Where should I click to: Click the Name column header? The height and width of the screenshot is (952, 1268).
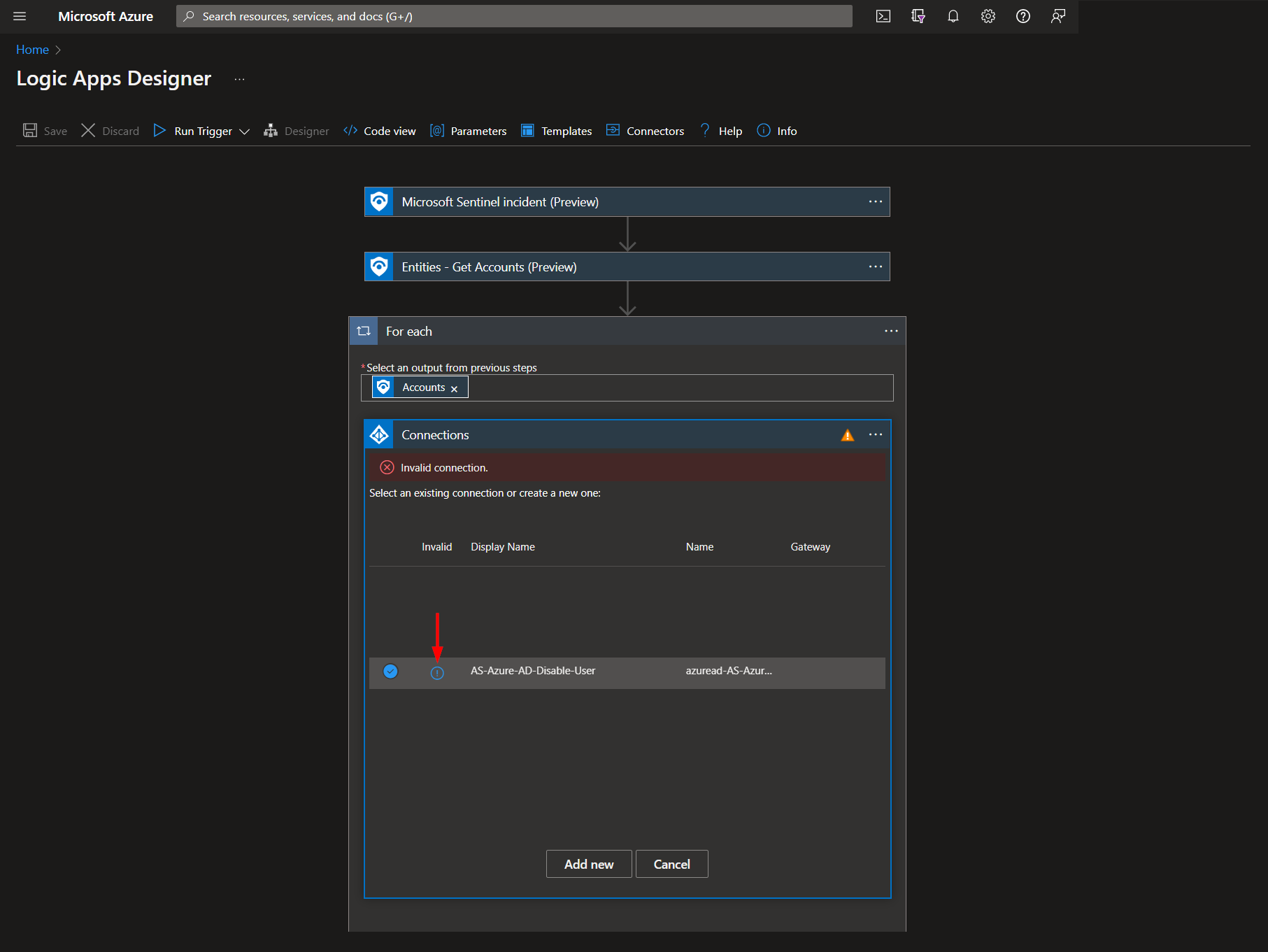click(x=699, y=547)
